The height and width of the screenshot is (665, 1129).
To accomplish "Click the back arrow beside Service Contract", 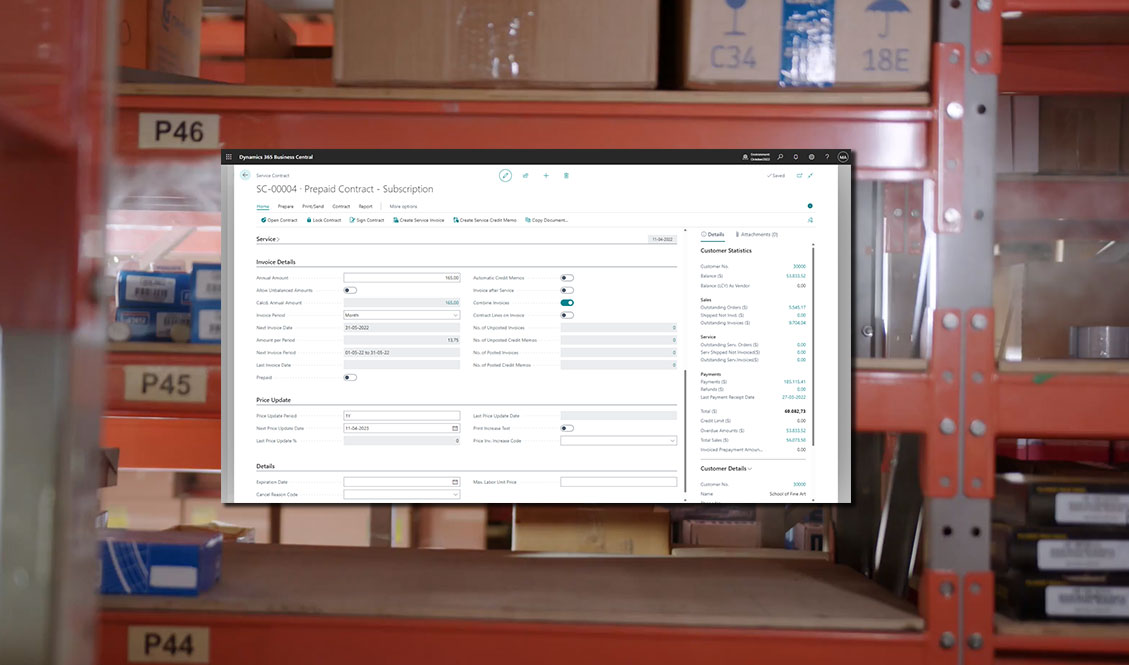I will tap(243, 174).
